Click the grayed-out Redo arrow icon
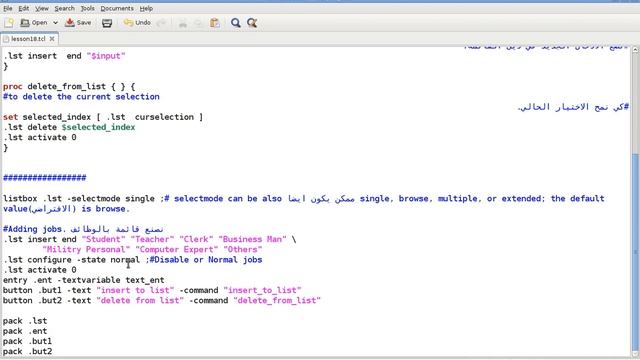Viewport: 640px width, 360px height. click(162, 23)
